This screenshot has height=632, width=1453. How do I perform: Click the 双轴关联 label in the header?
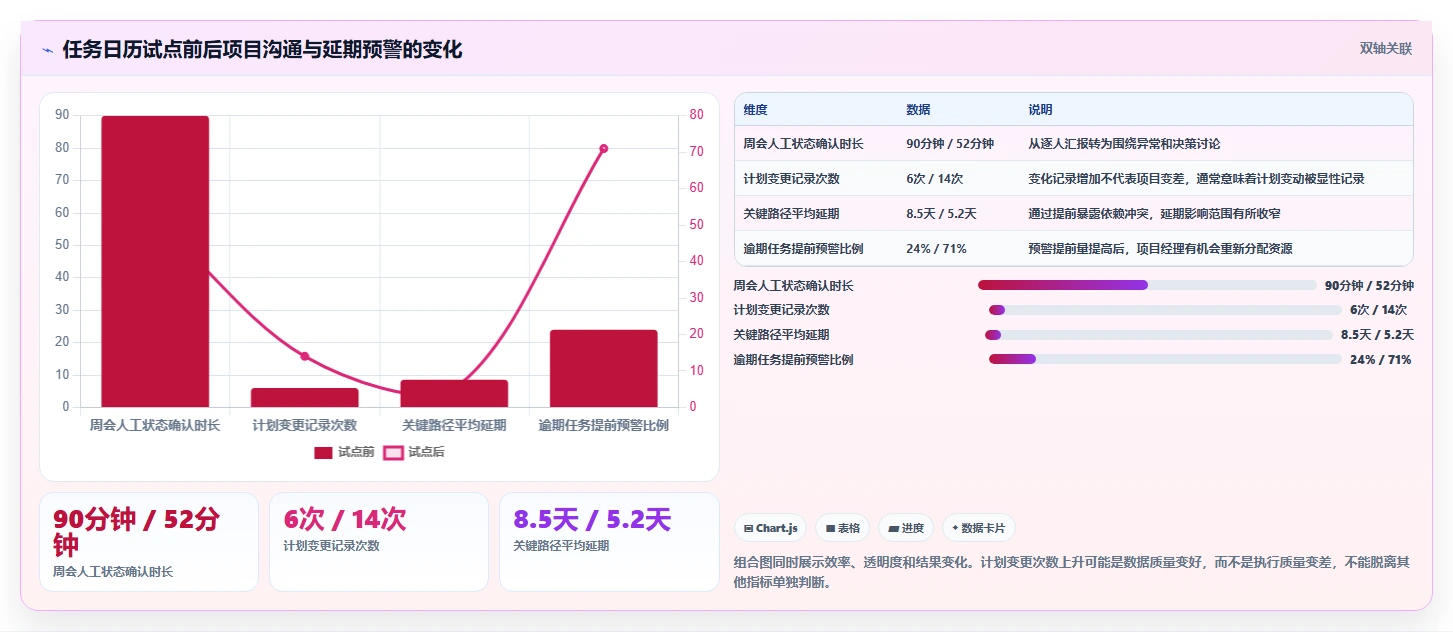point(1385,49)
